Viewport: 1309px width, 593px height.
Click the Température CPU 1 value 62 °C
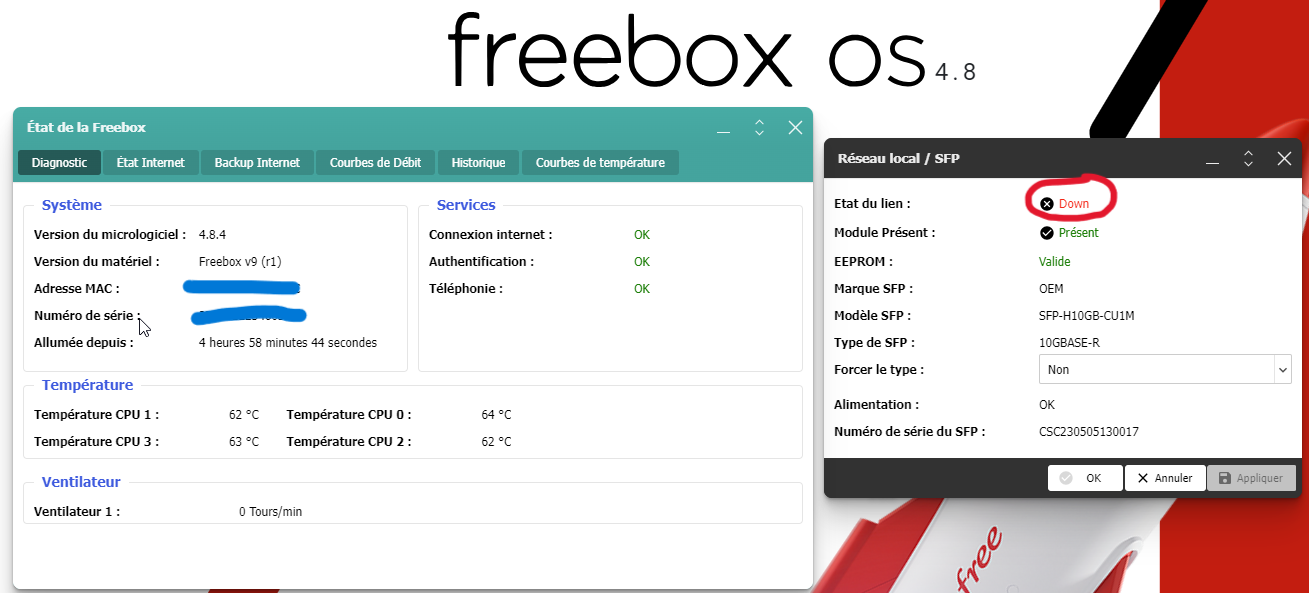point(244,414)
